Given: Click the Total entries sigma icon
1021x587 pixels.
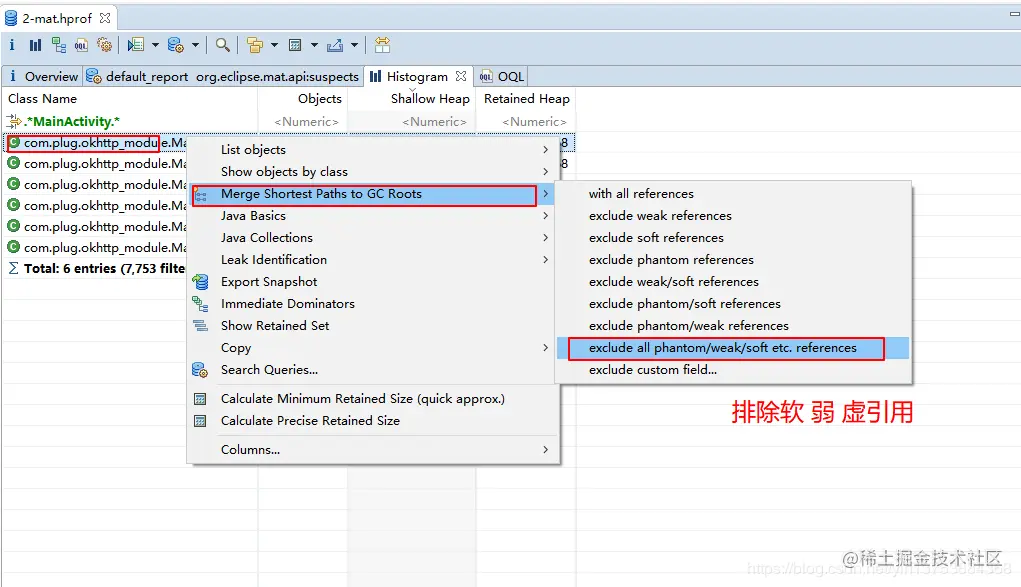Looking at the screenshot, I should 13,268.
